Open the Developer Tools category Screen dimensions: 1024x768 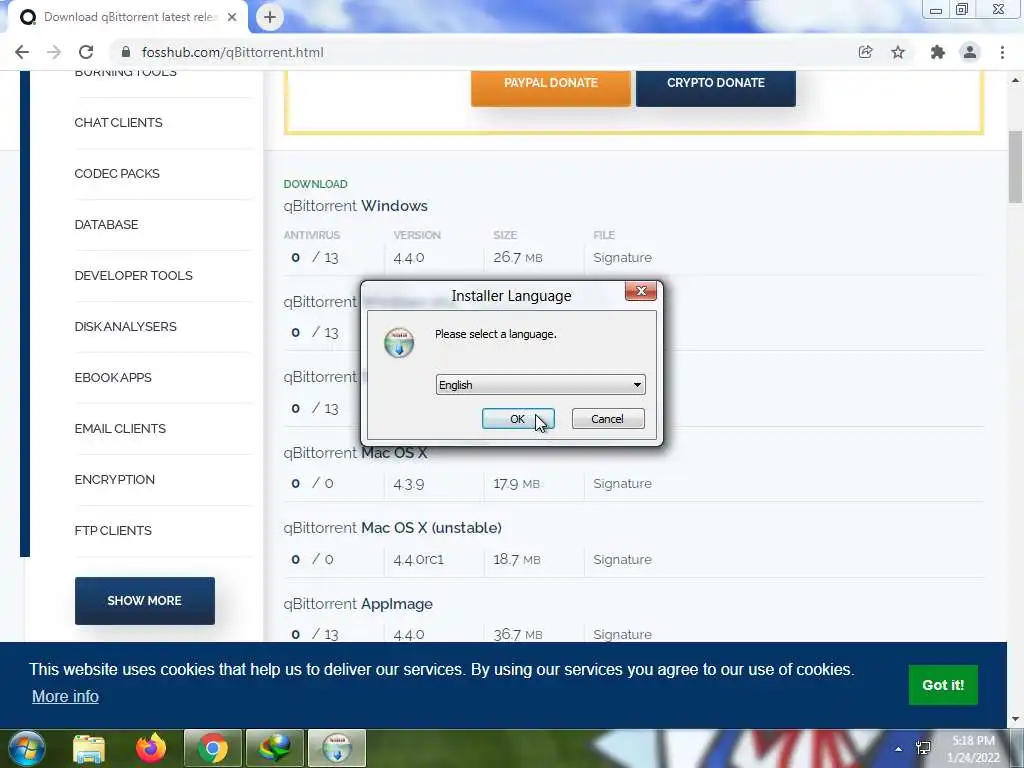point(133,276)
